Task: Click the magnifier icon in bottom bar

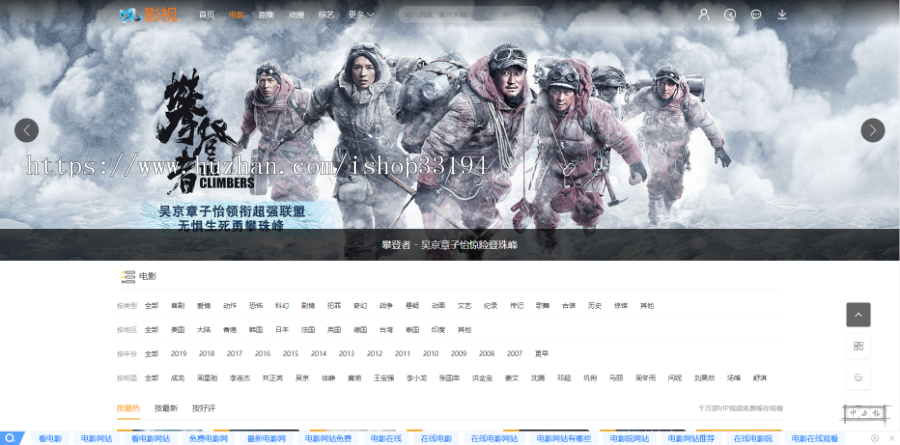Action: coord(10,438)
